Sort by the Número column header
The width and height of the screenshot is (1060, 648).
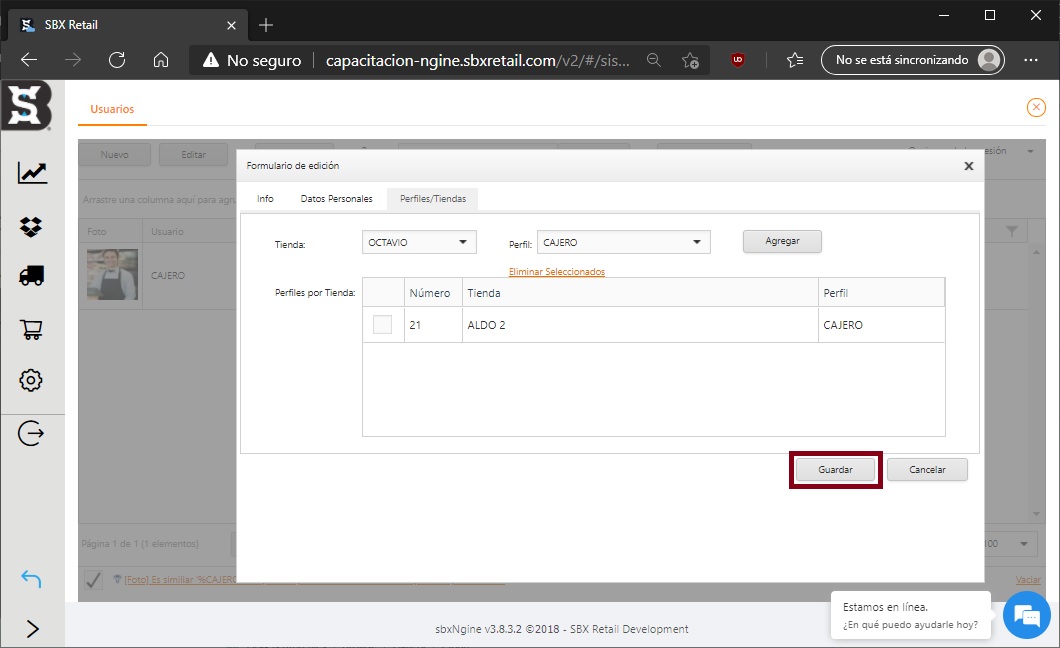click(x=433, y=293)
